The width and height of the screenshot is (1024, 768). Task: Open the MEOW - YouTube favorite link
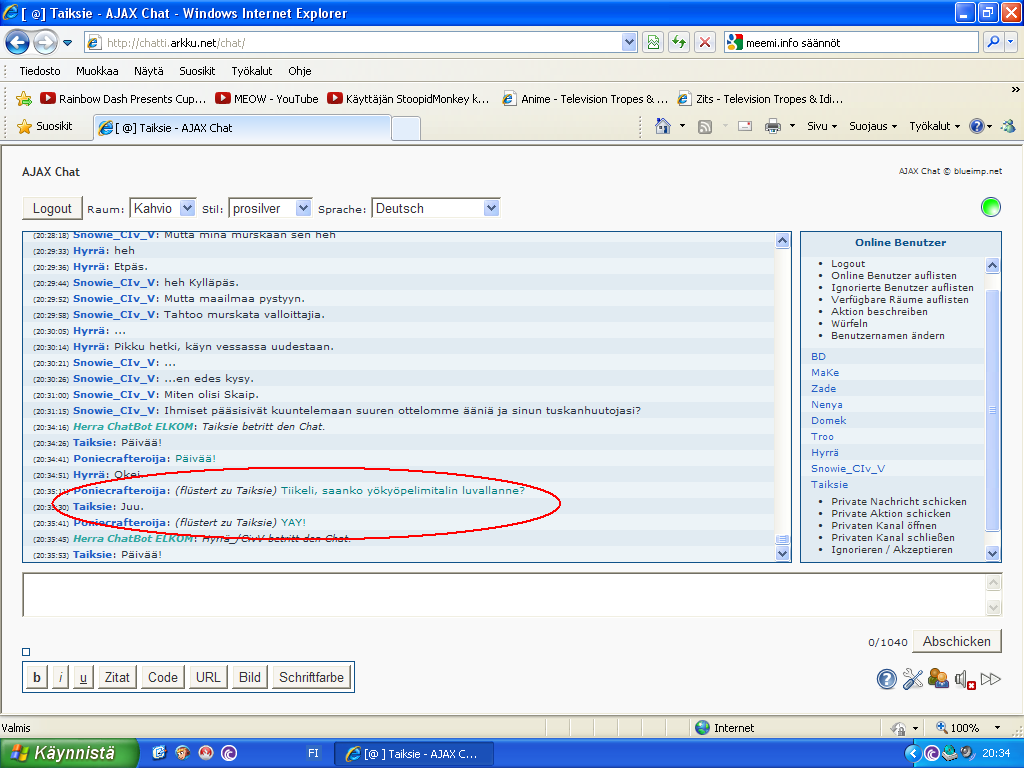click(x=267, y=99)
